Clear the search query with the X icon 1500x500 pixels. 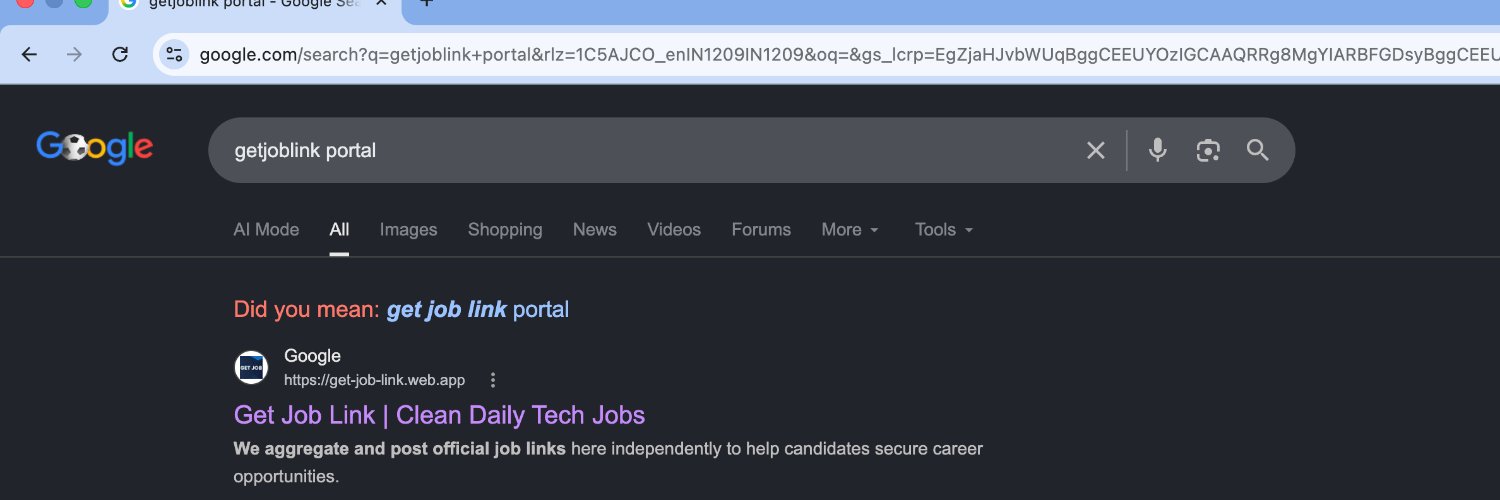[x=1096, y=151]
